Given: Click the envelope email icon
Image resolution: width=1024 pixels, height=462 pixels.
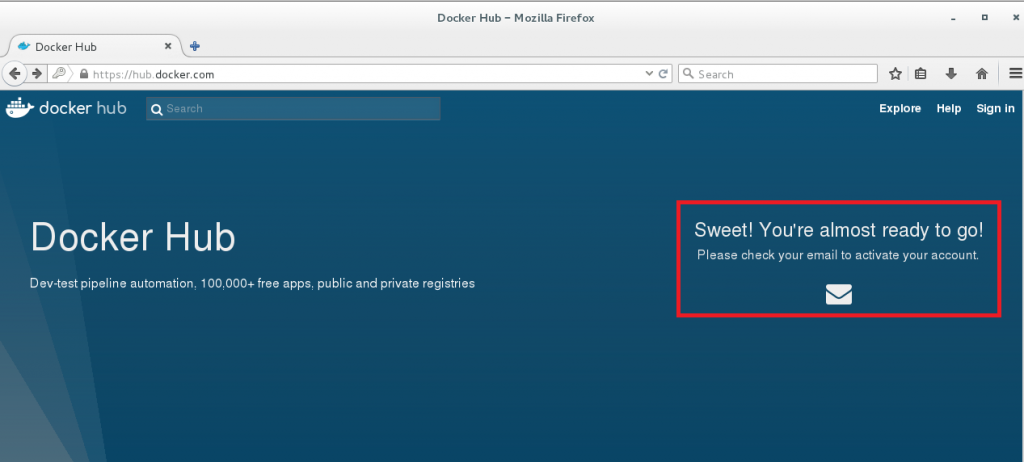Looking at the screenshot, I should point(839,295).
